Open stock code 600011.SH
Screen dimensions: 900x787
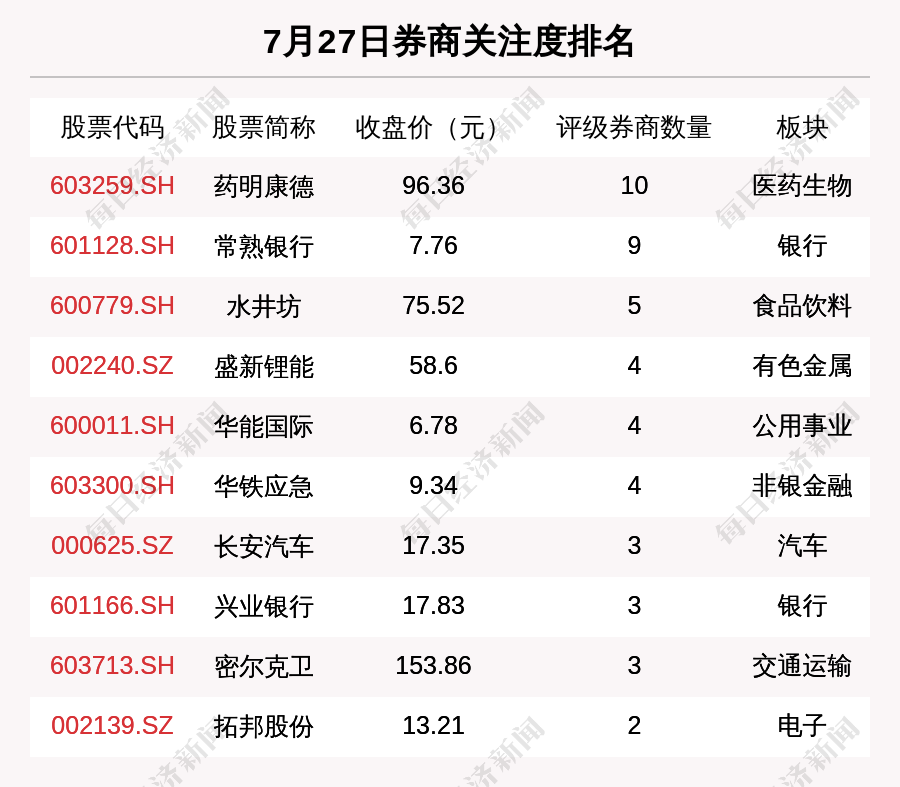click(112, 426)
